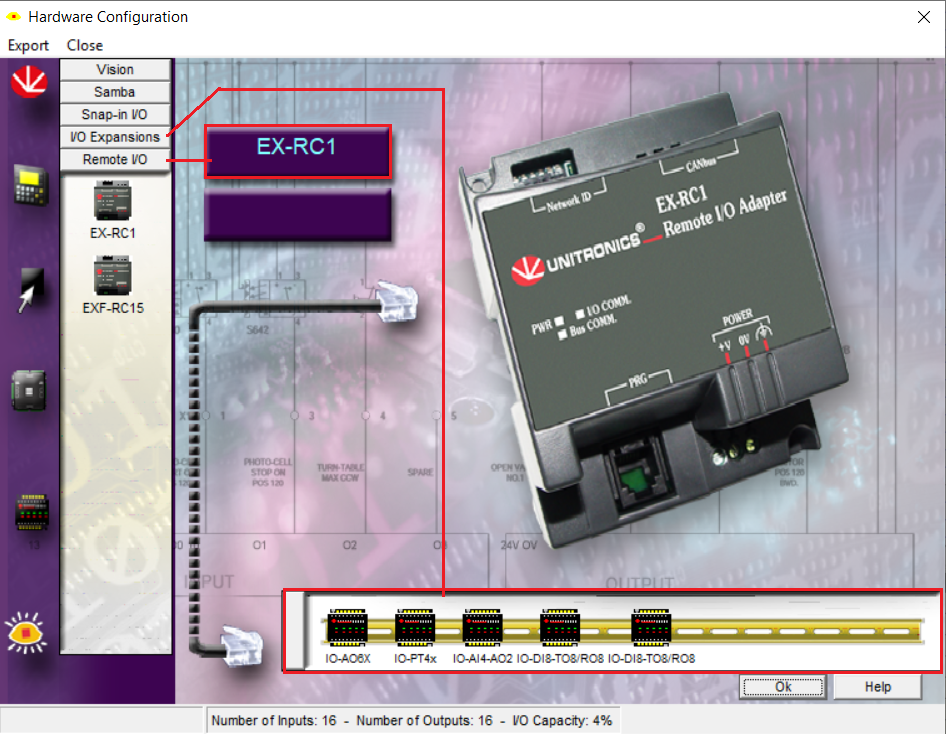Open the Vision hardware category
Image resolution: width=946 pixels, height=734 pixels.
click(x=115, y=69)
